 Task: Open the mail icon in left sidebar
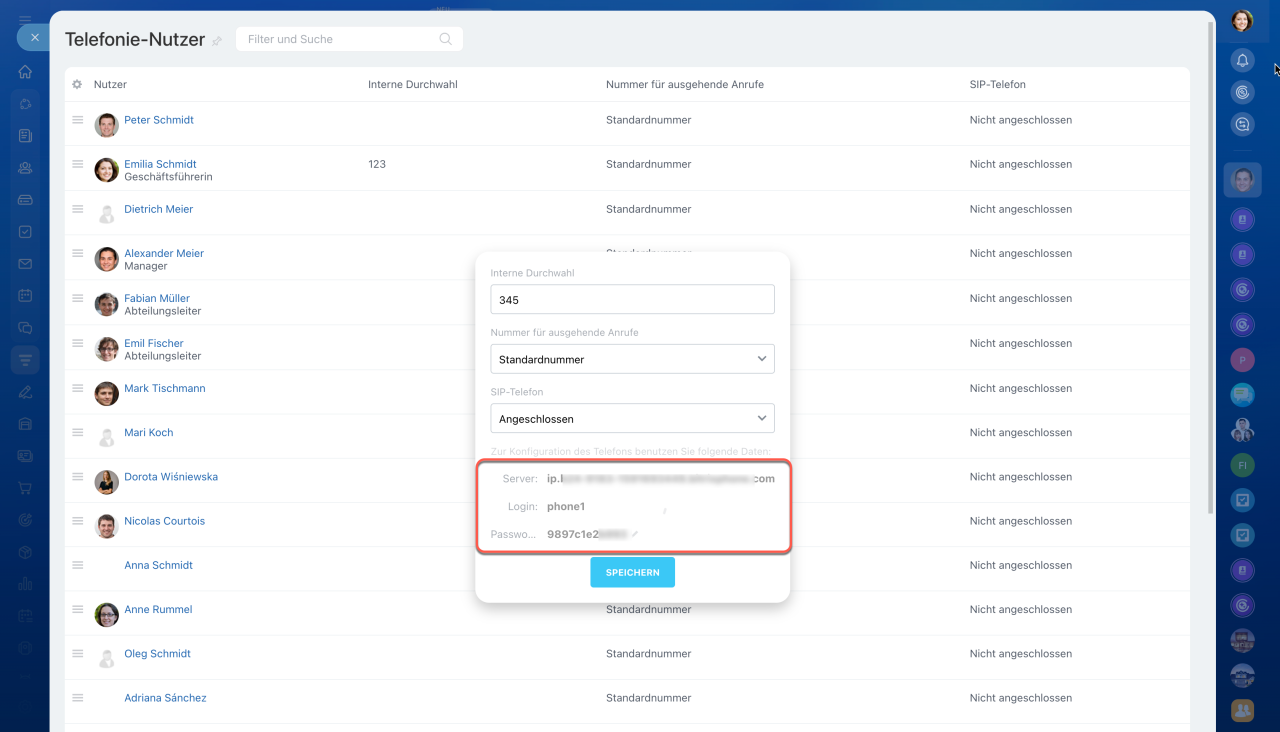tap(25, 264)
